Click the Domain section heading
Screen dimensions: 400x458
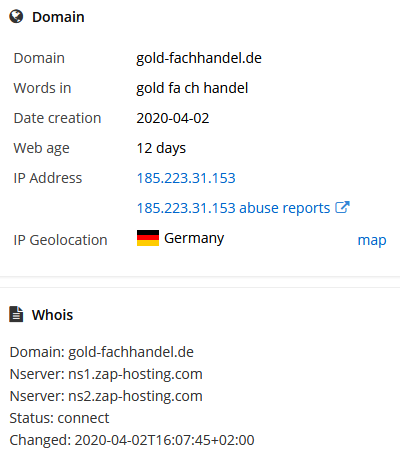[x=58, y=17]
